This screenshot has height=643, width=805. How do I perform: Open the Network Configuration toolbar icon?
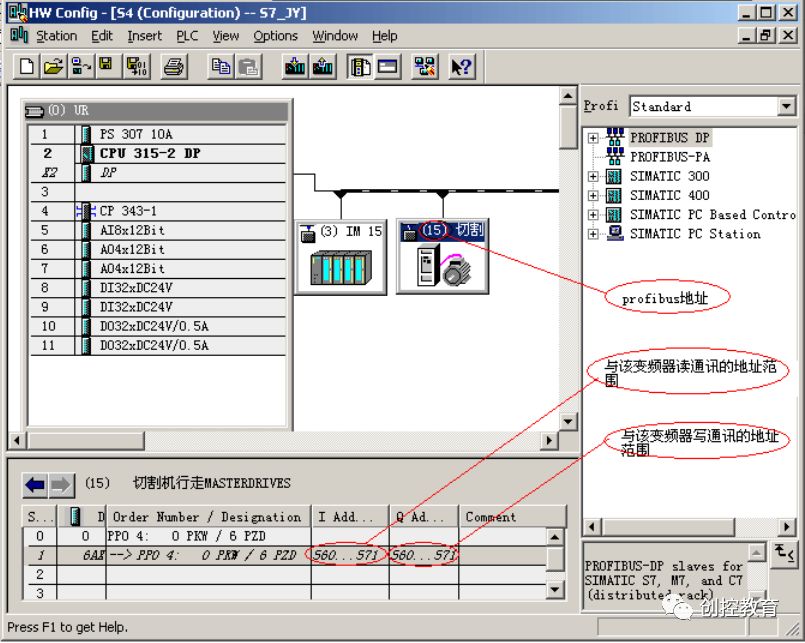coord(425,66)
